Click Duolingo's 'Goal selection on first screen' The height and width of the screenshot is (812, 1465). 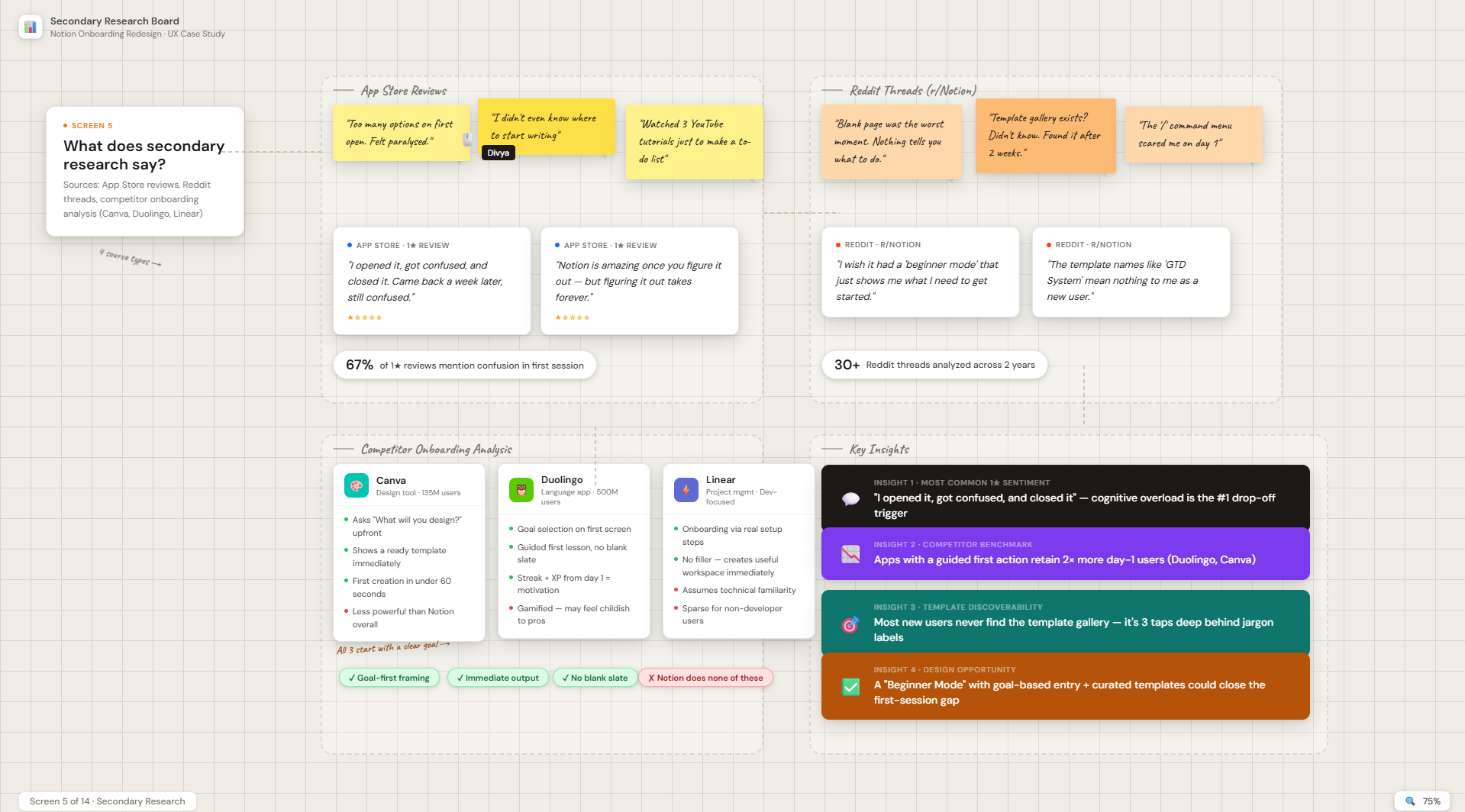click(x=574, y=529)
